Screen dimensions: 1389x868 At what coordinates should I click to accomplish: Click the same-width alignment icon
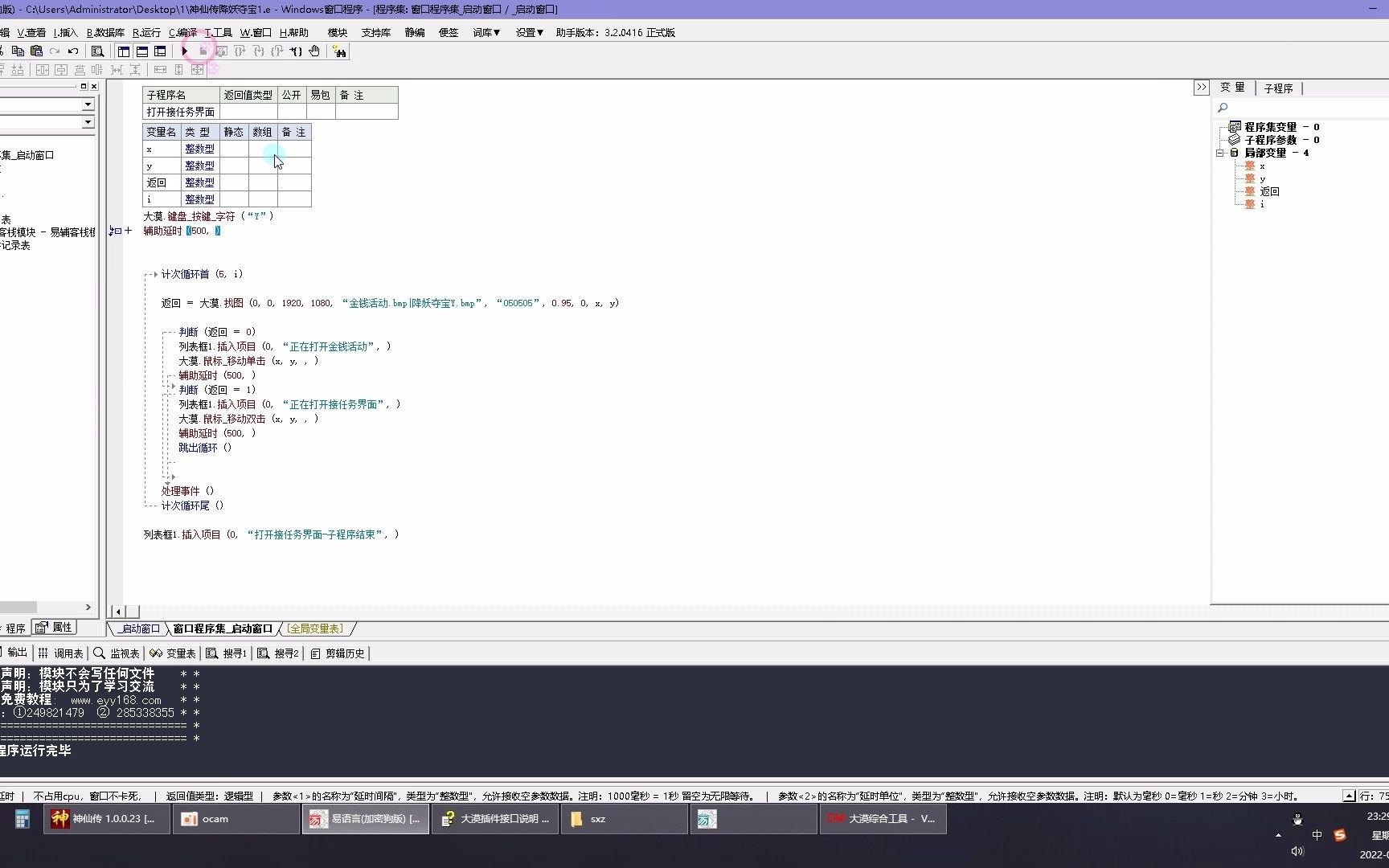pyautogui.click(x=160, y=70)
